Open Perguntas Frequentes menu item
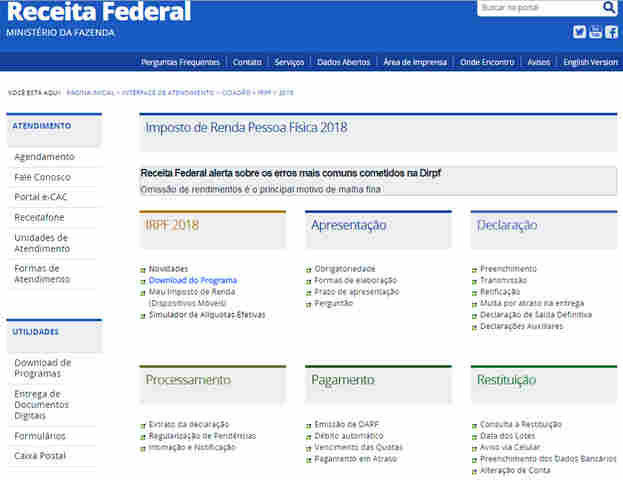This screenshot has height=480, width=623. (180, 62)
